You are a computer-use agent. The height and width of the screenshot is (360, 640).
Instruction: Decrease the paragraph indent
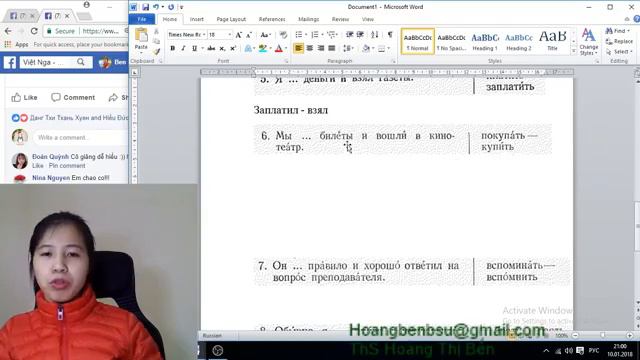(349, 35)
